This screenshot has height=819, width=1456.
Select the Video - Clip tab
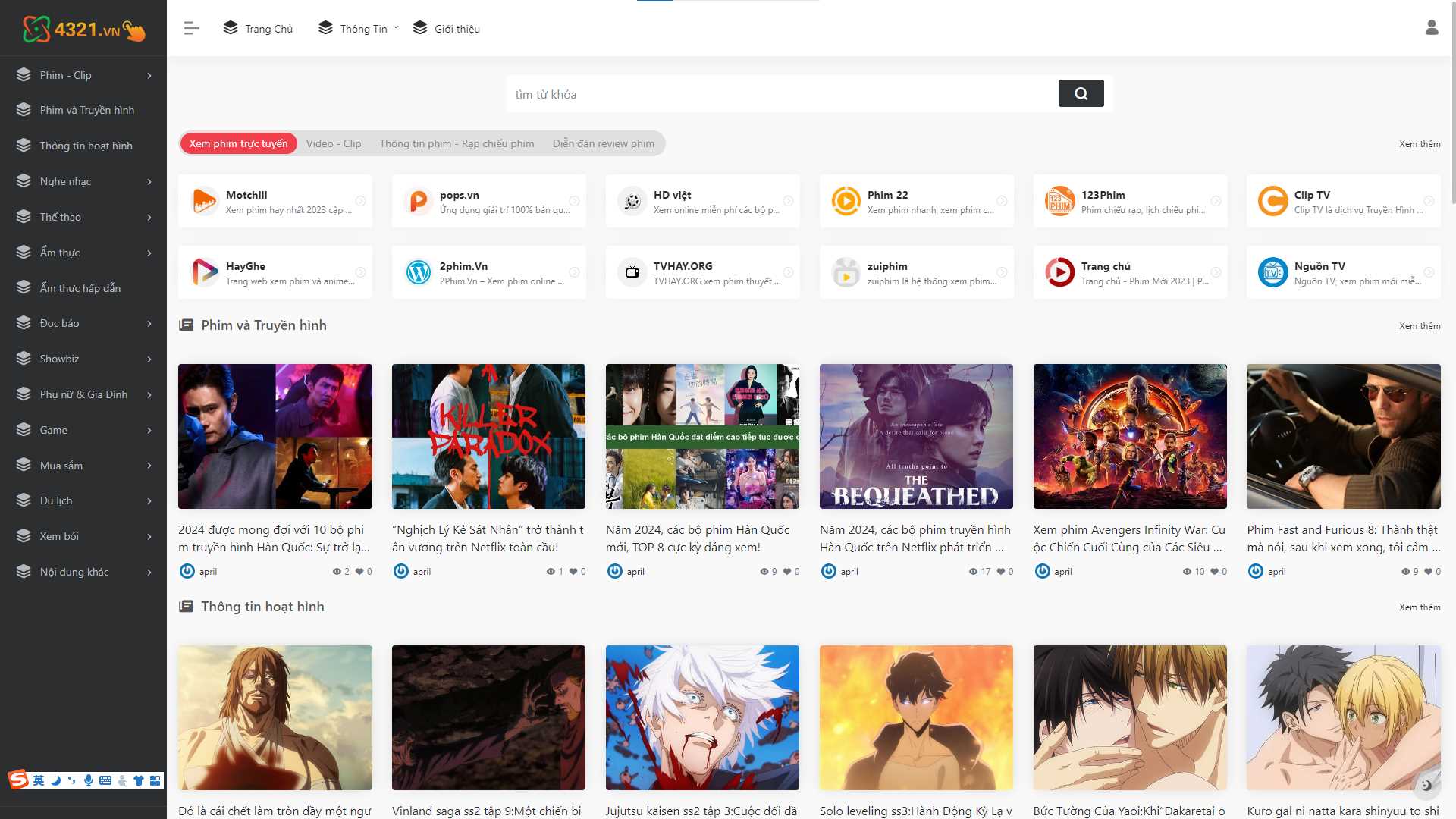(x=334, y=143)
